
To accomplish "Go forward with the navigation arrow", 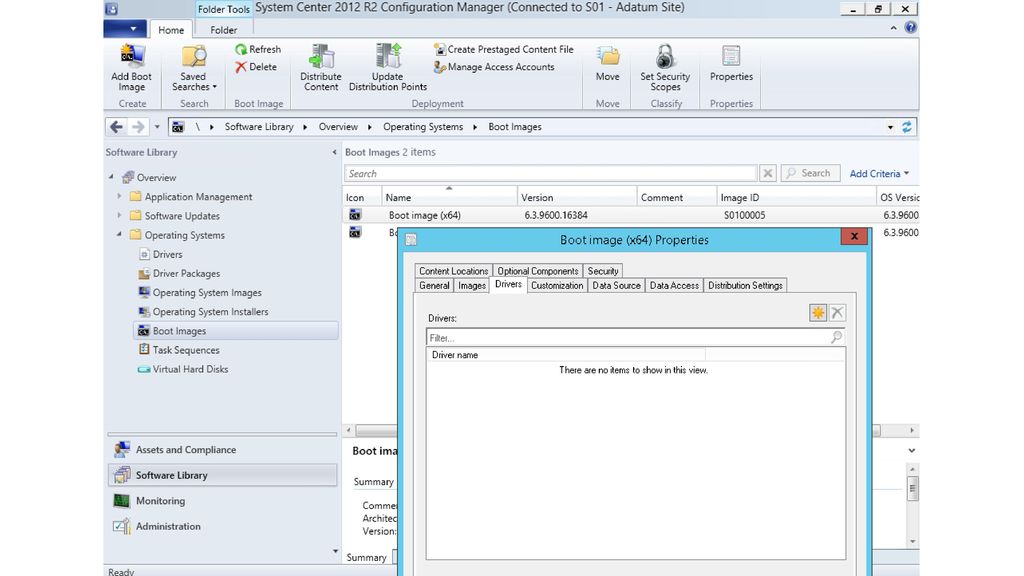I will (137, 127).
